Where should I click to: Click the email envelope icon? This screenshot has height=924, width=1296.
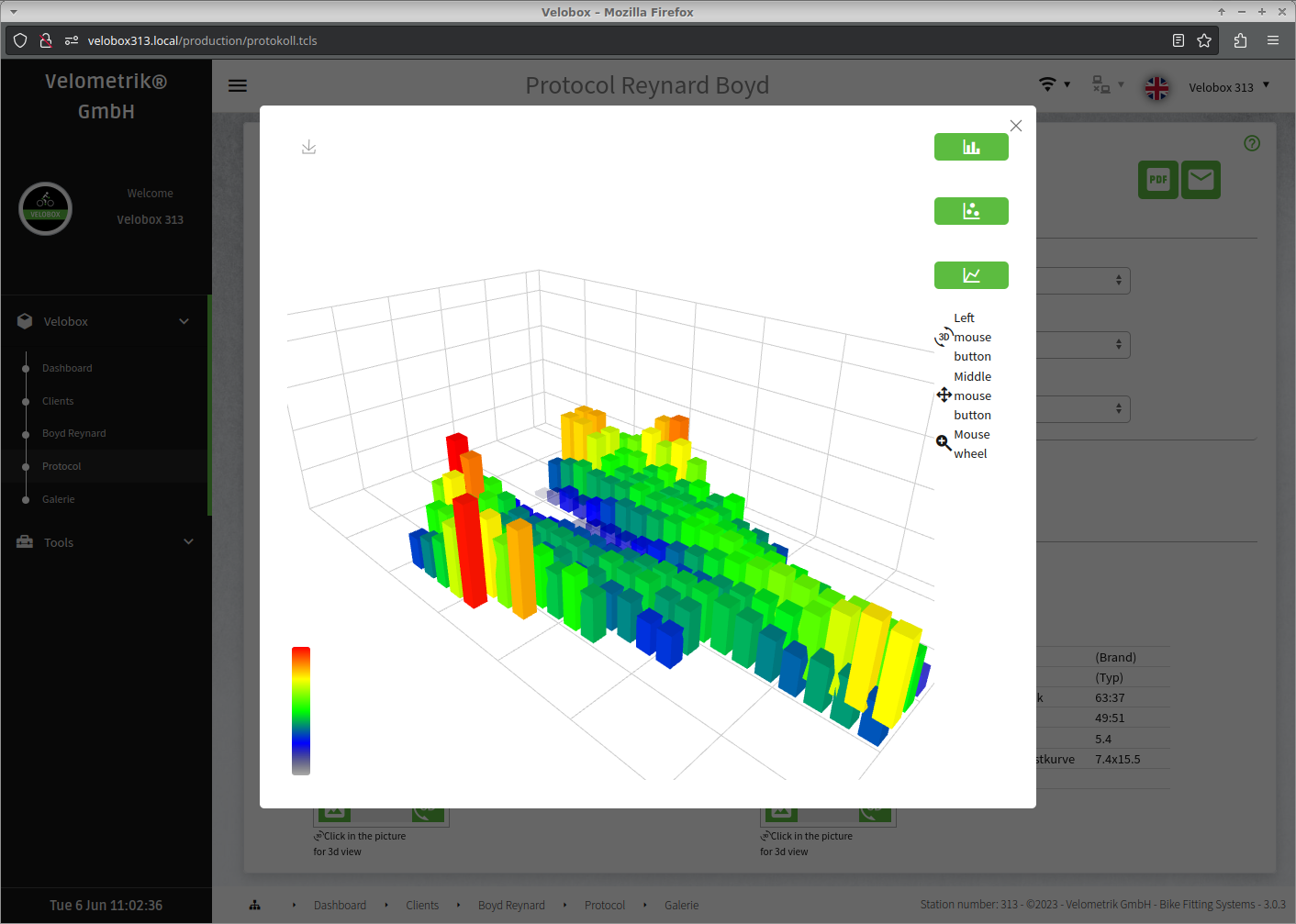pos(1201,180)
